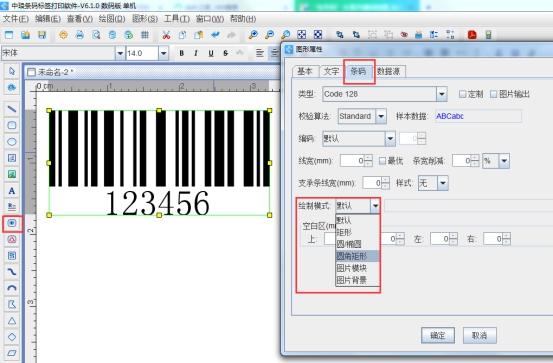Click the print icon

(80, 35)
